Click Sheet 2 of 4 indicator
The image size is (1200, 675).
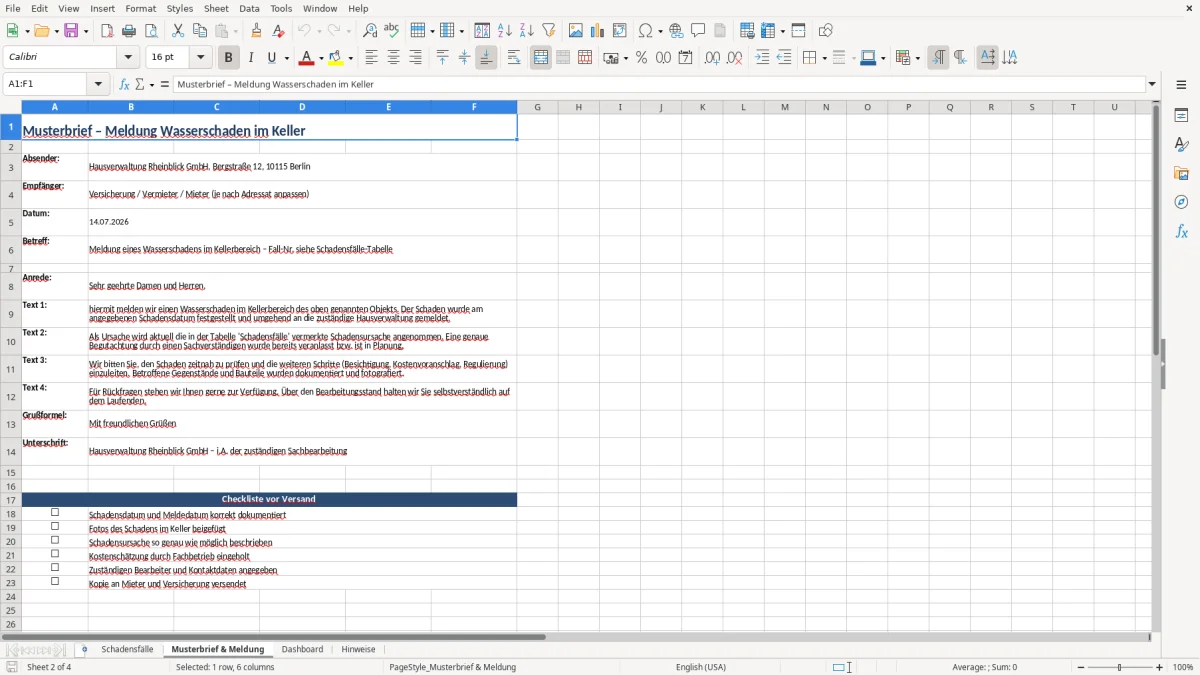pyautogui.click(x=49, y=667)
